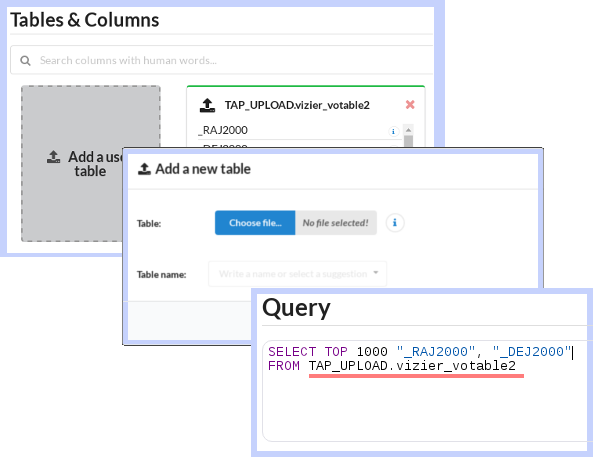600x463 pixels.
Task: Click the magnifier search icon
Action: point(25,60)
